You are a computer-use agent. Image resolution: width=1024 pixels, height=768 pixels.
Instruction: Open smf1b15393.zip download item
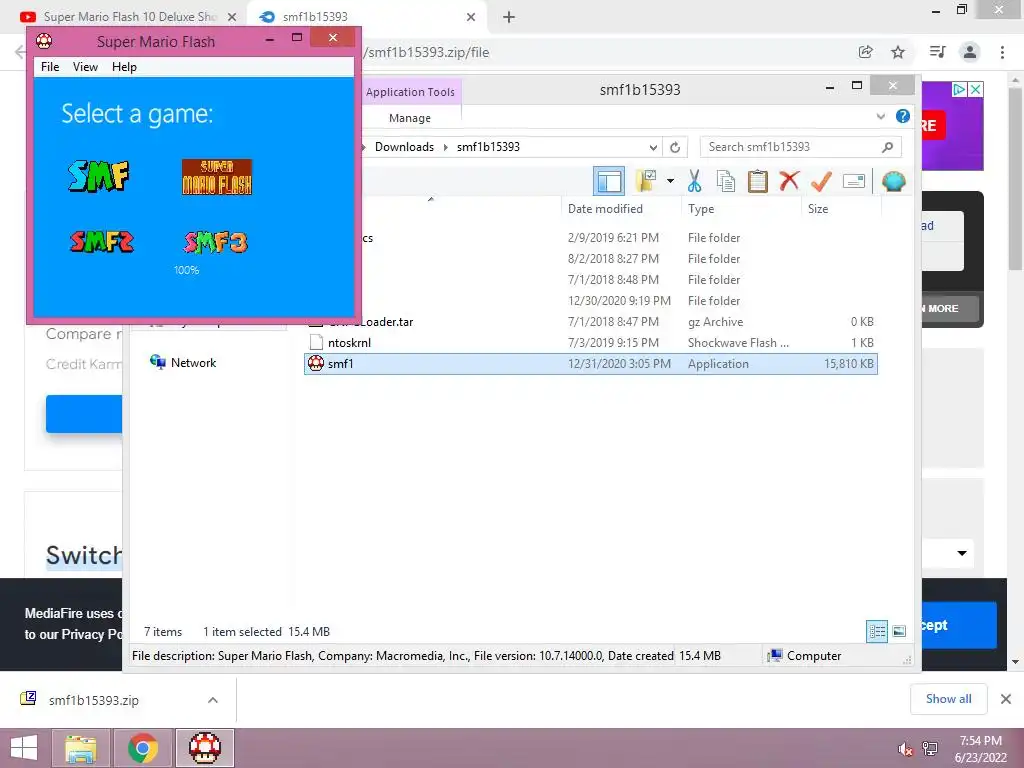93,700
